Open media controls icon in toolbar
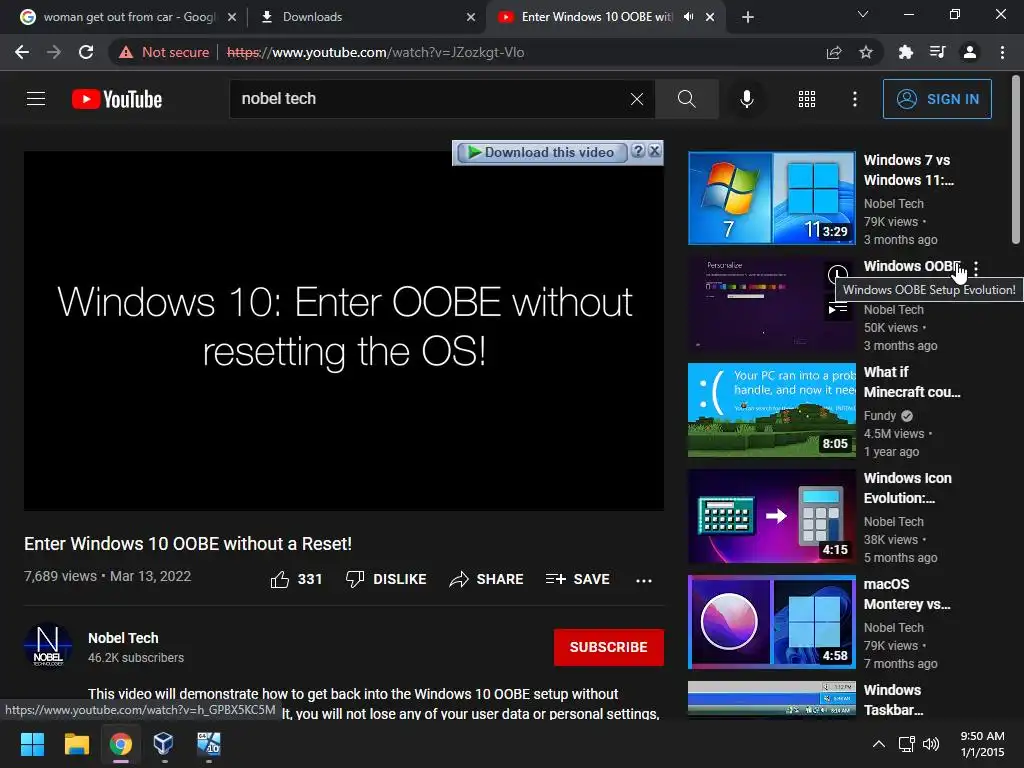1024x768 pixels. pos(937,52)
